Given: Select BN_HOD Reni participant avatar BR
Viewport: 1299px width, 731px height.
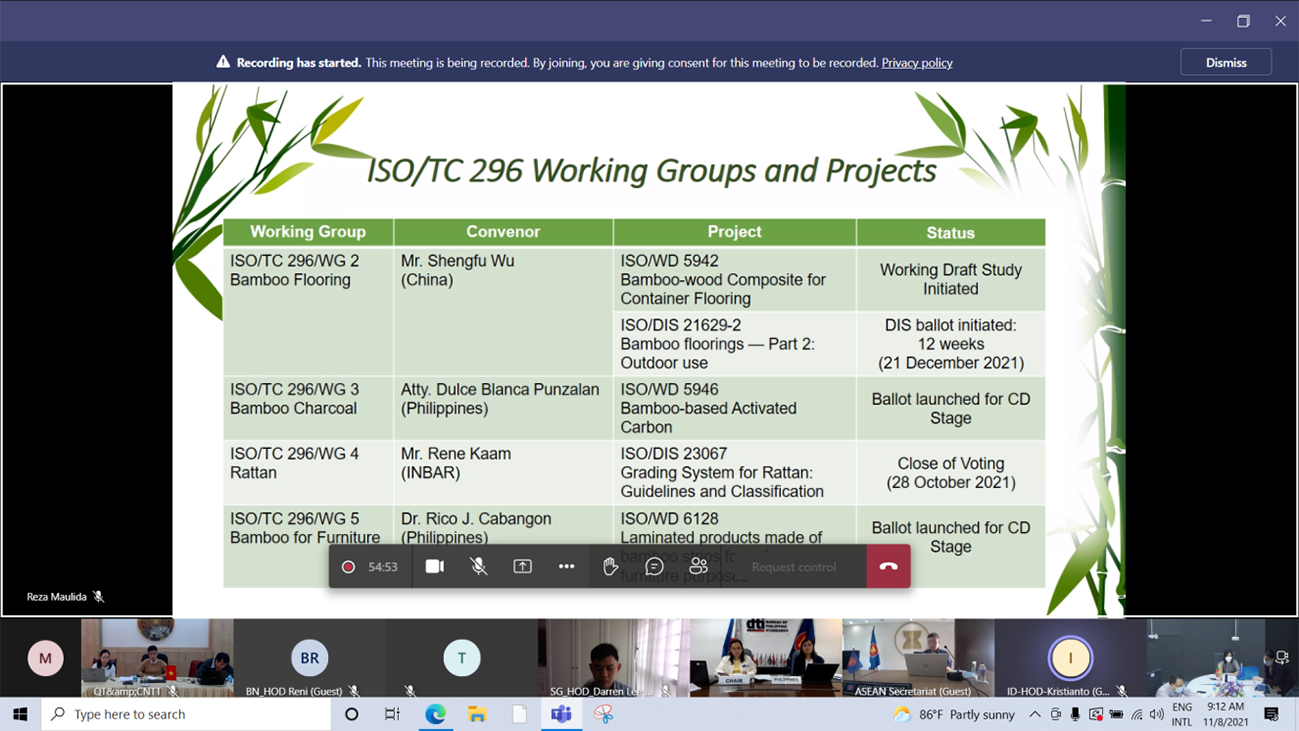Looking at the screenshot, I should (x=309, y=658).
